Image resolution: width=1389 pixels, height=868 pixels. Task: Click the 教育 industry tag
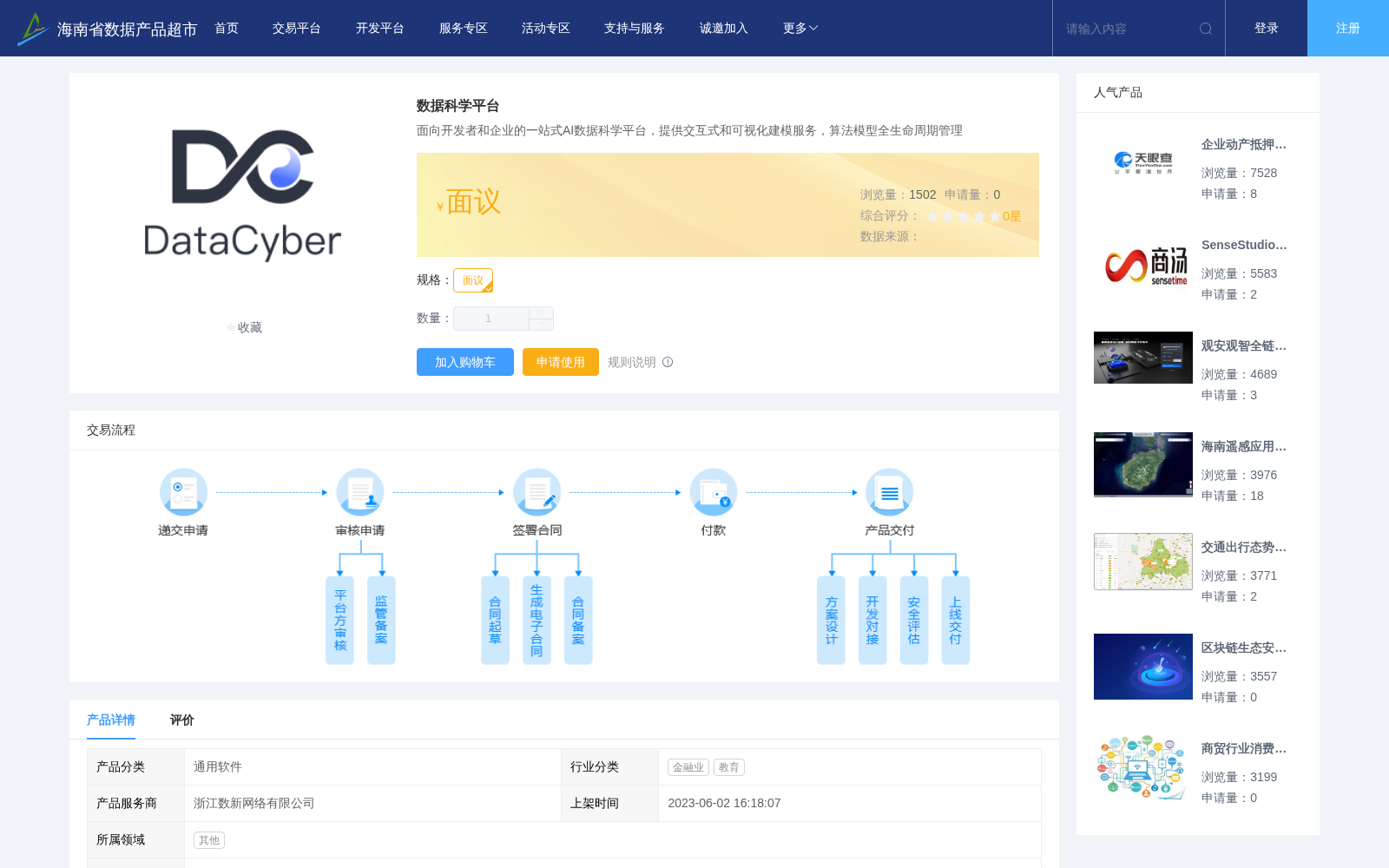[x=729, y=767]
